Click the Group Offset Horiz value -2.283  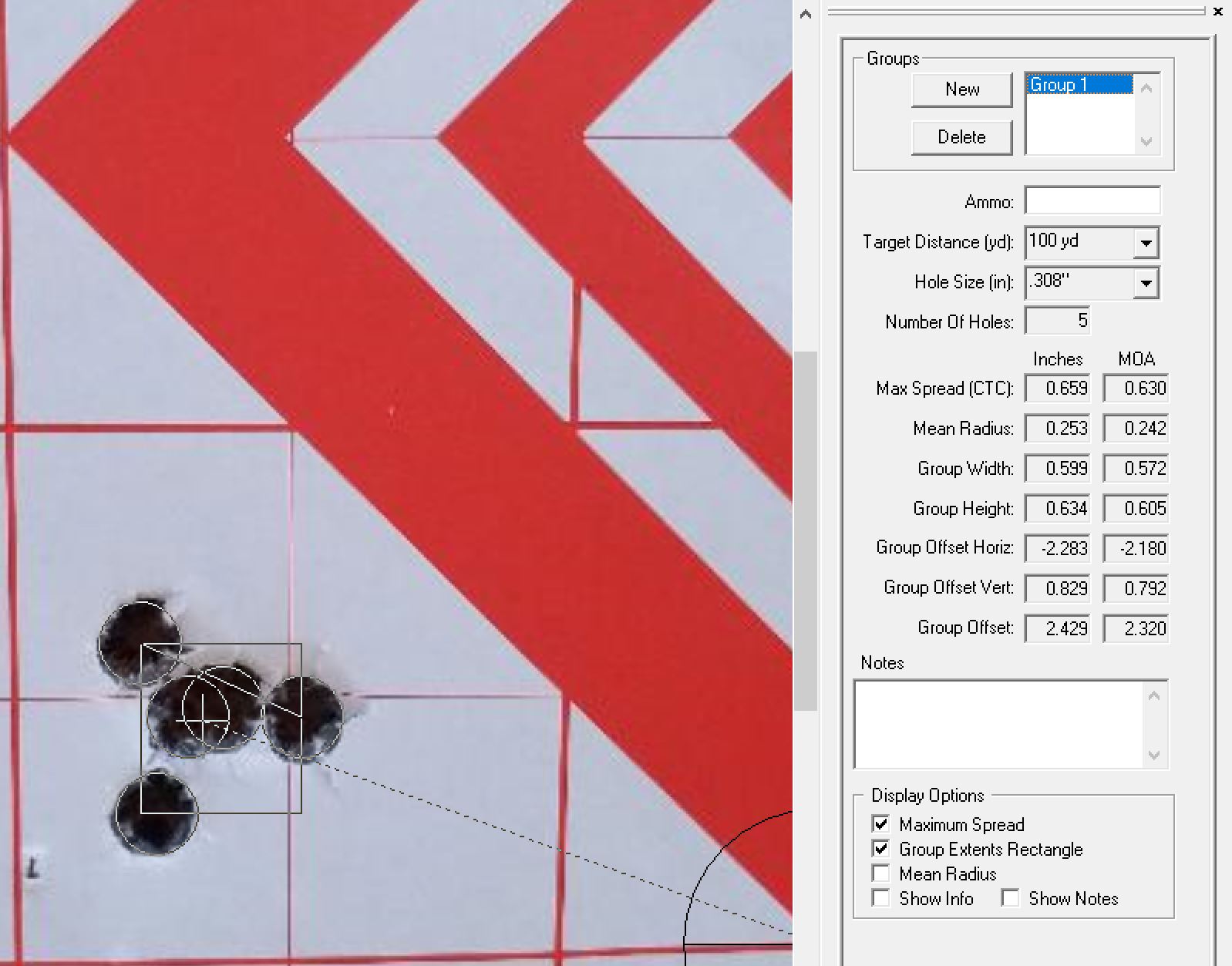coord(1058,548)
